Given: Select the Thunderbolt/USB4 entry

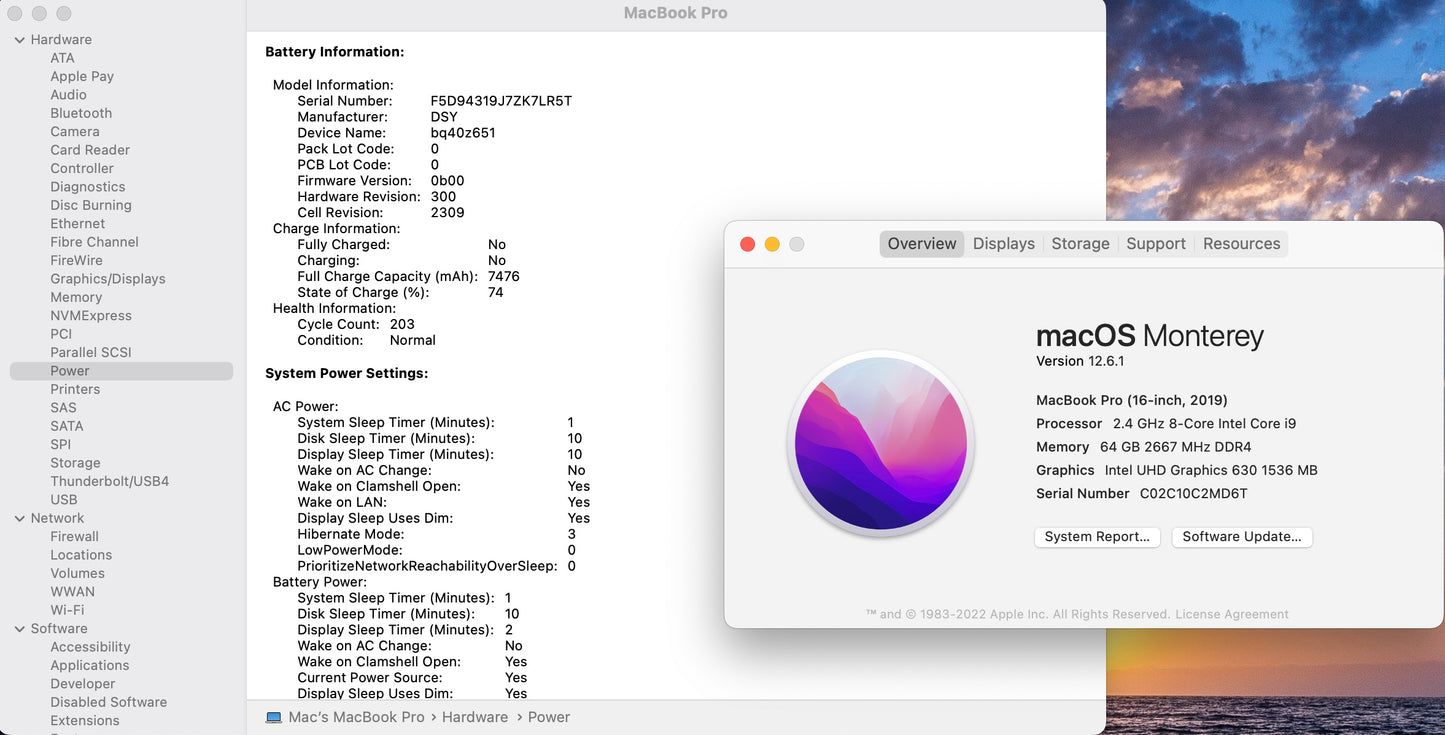Looking at the screenshot, I should 110,480.
